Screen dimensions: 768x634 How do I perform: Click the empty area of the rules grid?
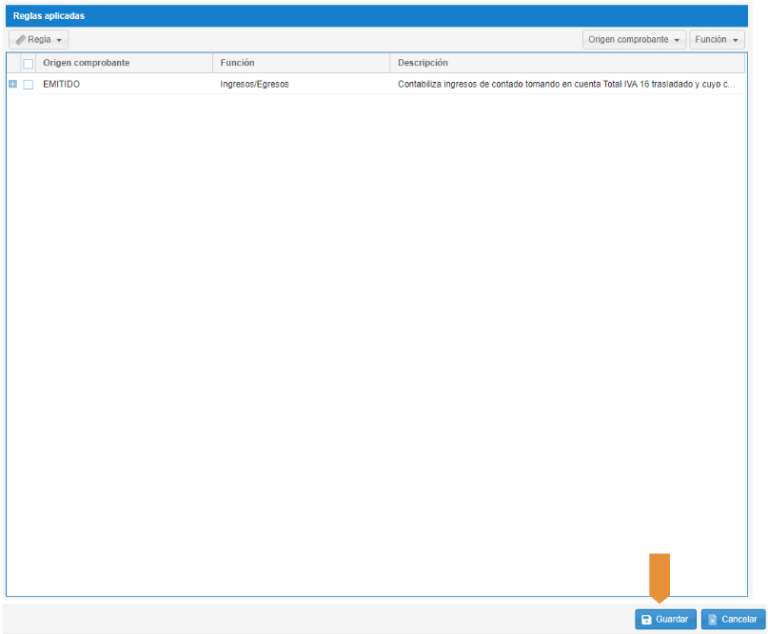pyautogui.click(x=376, y=340)
